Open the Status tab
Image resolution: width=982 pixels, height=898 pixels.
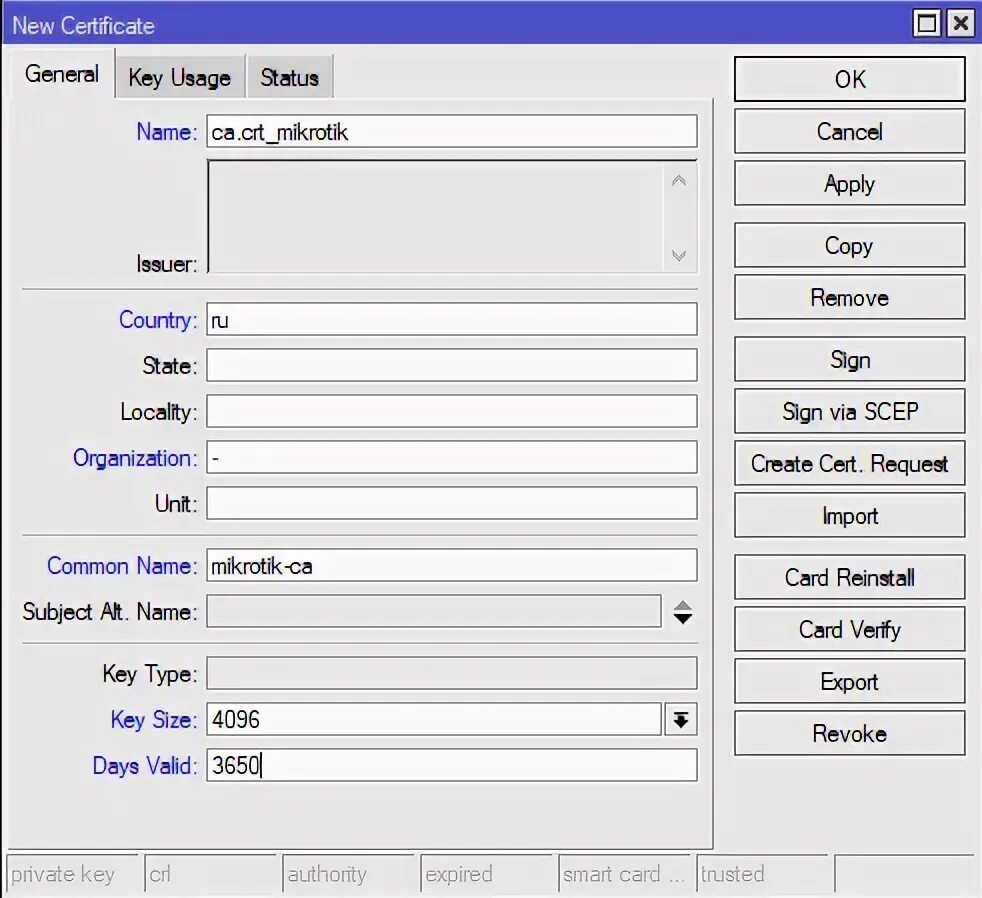(x=289, y=78)
